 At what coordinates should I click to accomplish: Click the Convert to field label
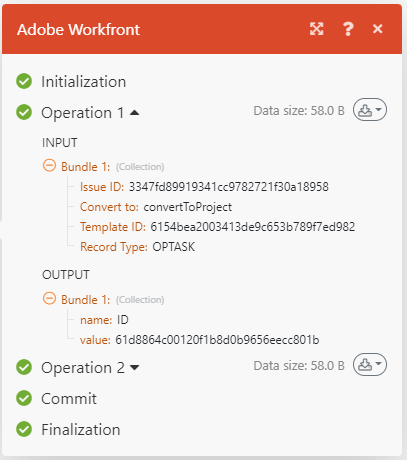[109, 207]
